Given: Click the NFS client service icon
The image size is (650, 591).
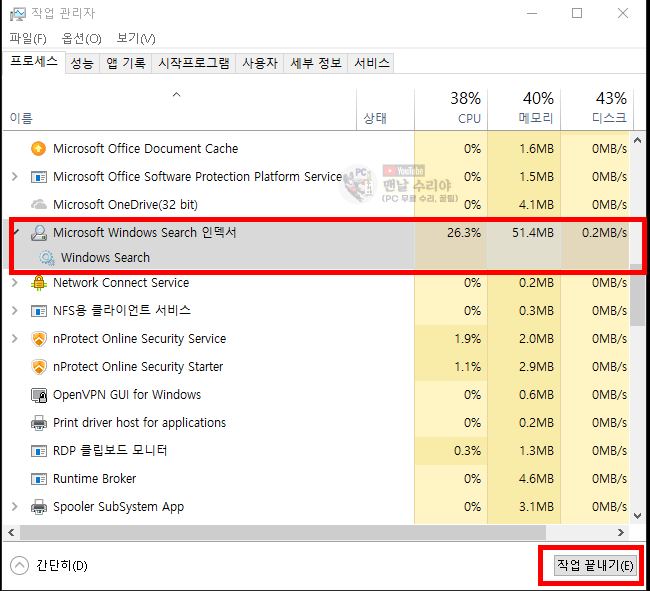Looking at the screenshot, I should [x=39, y=311].
